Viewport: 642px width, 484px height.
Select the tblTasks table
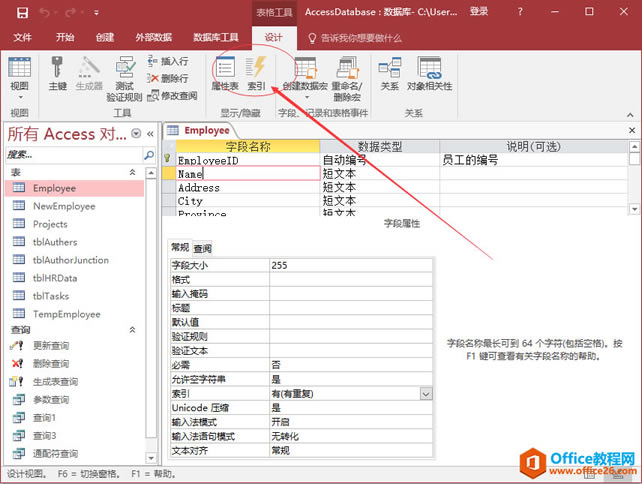pyautogui.click(x=75, y=296)
